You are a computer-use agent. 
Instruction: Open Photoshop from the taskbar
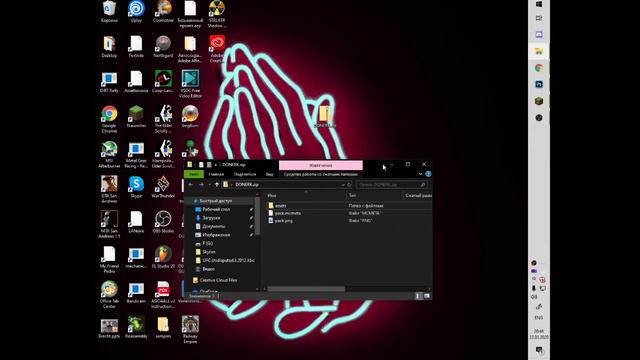point(539,84)
